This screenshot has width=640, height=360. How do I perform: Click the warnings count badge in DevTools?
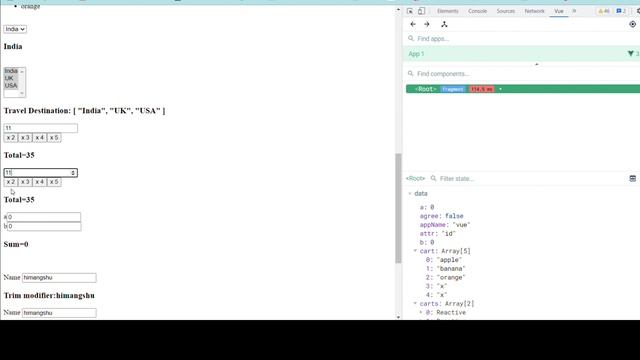pyautogui.click(x=604, y=11)
